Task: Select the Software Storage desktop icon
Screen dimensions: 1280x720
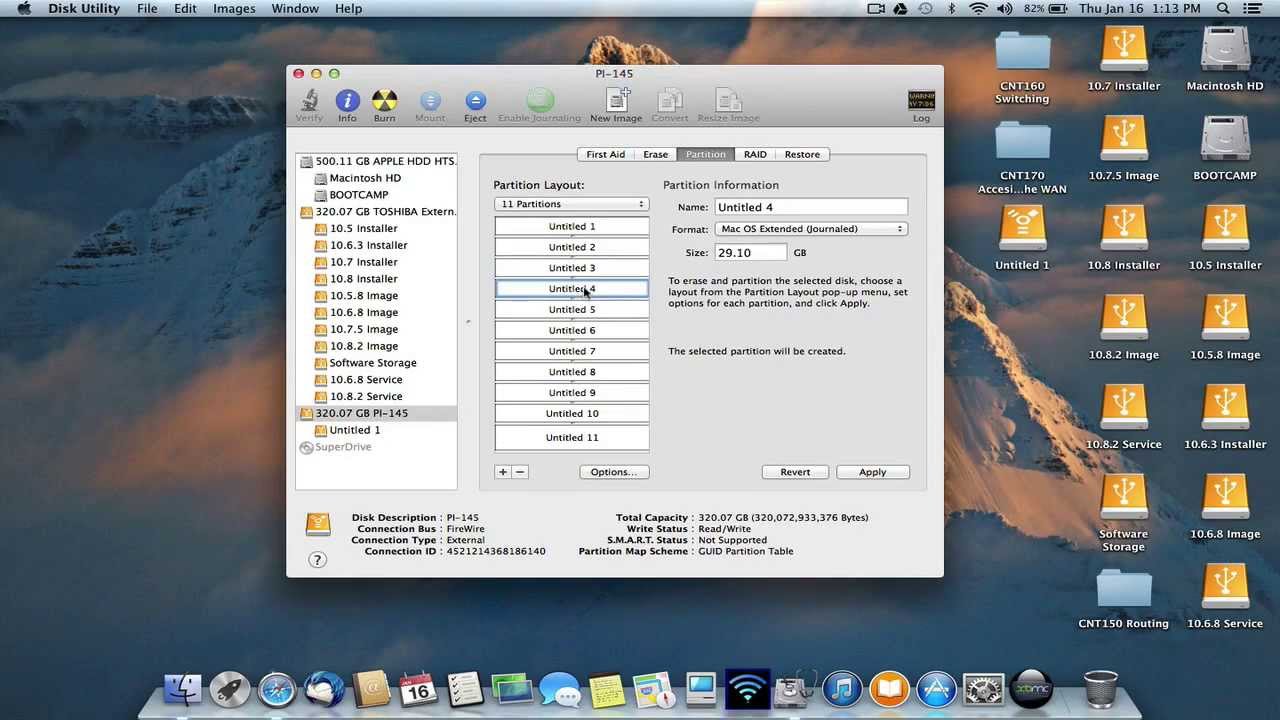Action: [1124, 513]
